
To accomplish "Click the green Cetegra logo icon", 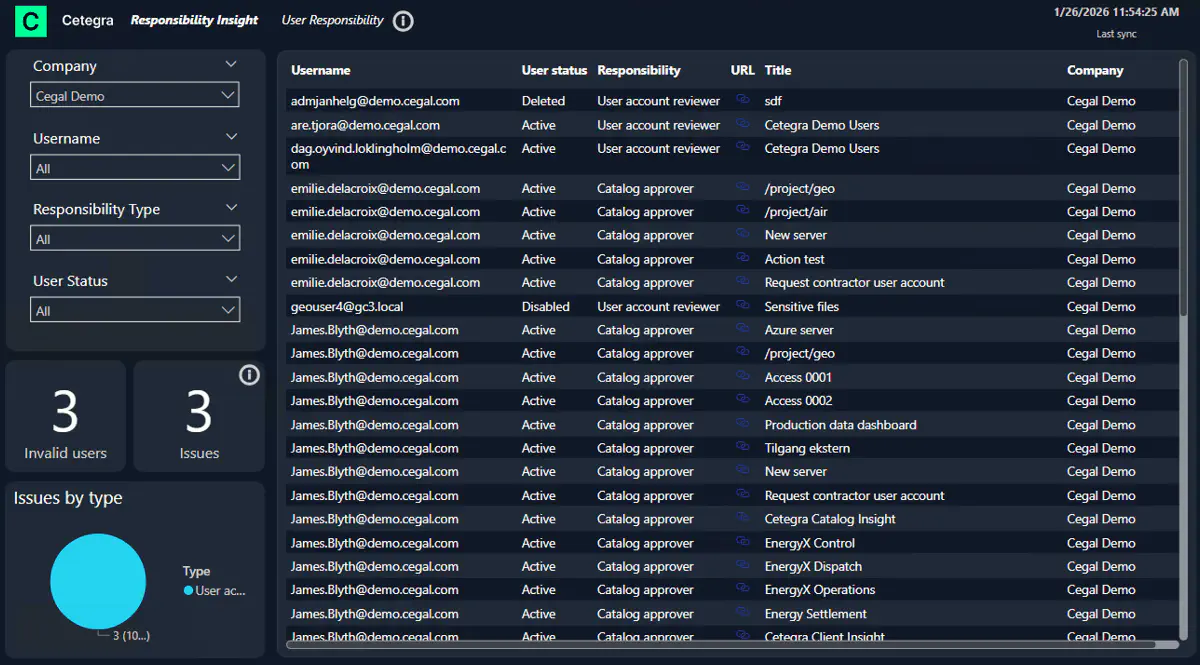I will [x=33, y=21].
